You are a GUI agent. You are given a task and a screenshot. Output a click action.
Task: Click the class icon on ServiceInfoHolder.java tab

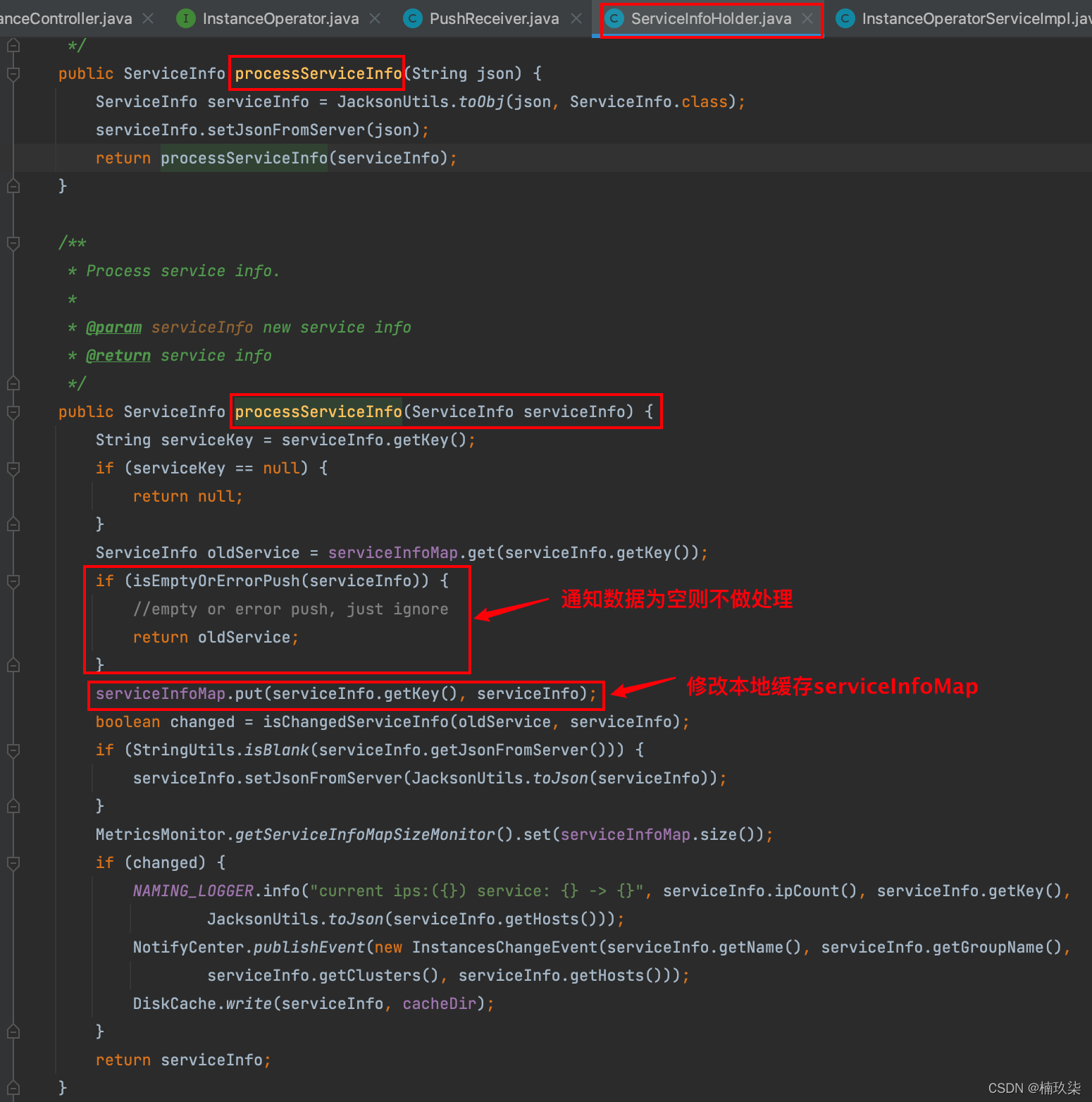coord(614,18)
